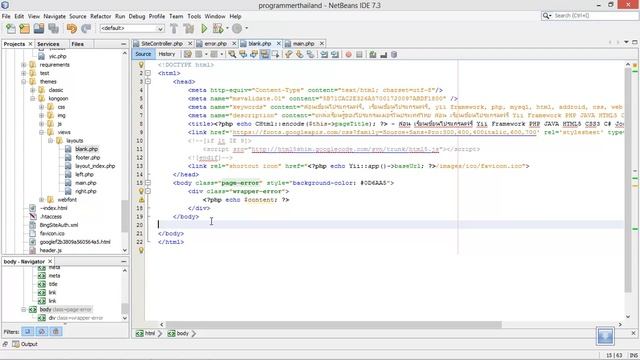Viewport: 640px width, 360px height.
Task: Click the body breadcrumb
Action: [179, 333]
